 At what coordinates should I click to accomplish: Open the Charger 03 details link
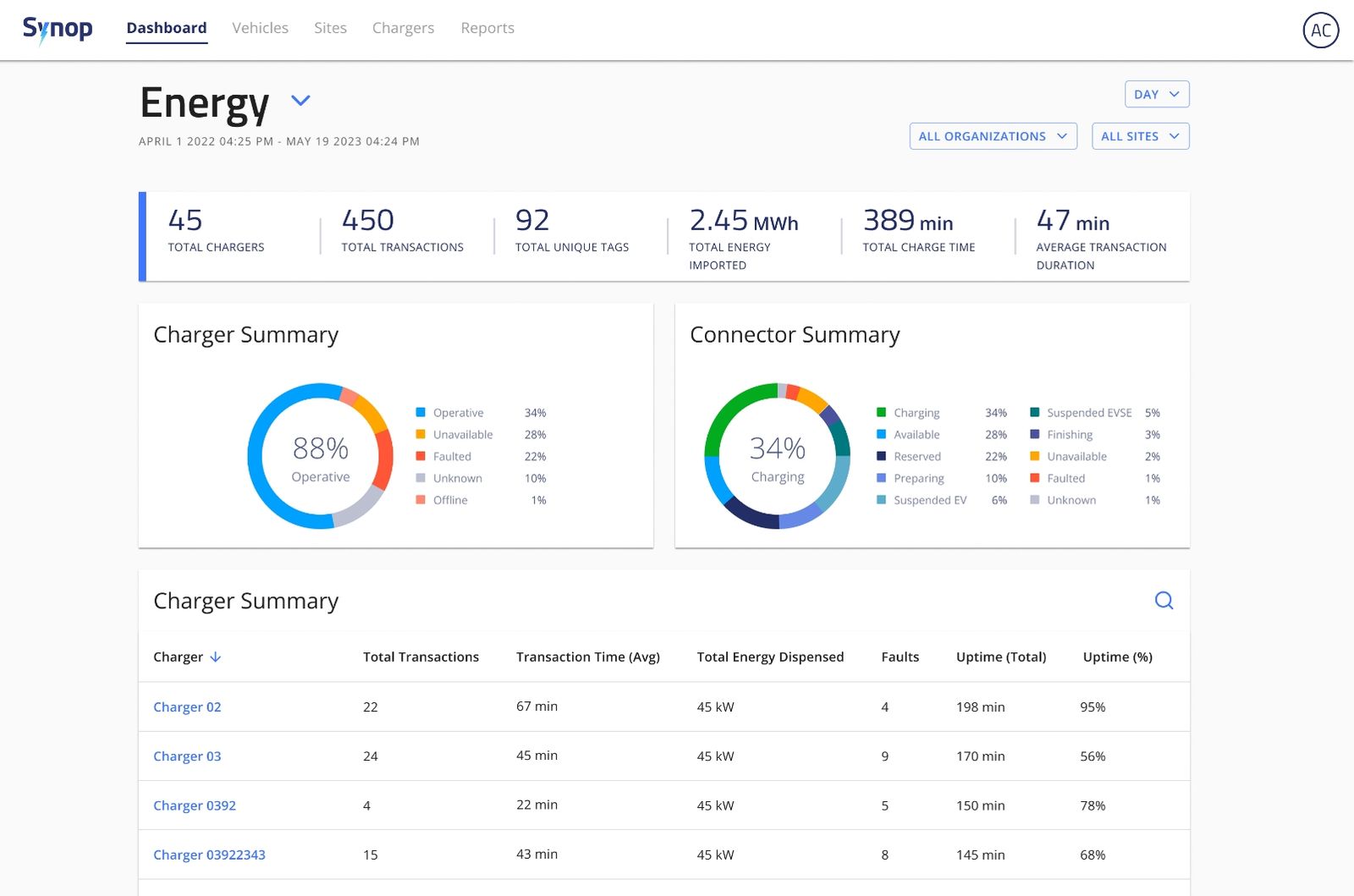pyautogui.click(x=187, y=756)
